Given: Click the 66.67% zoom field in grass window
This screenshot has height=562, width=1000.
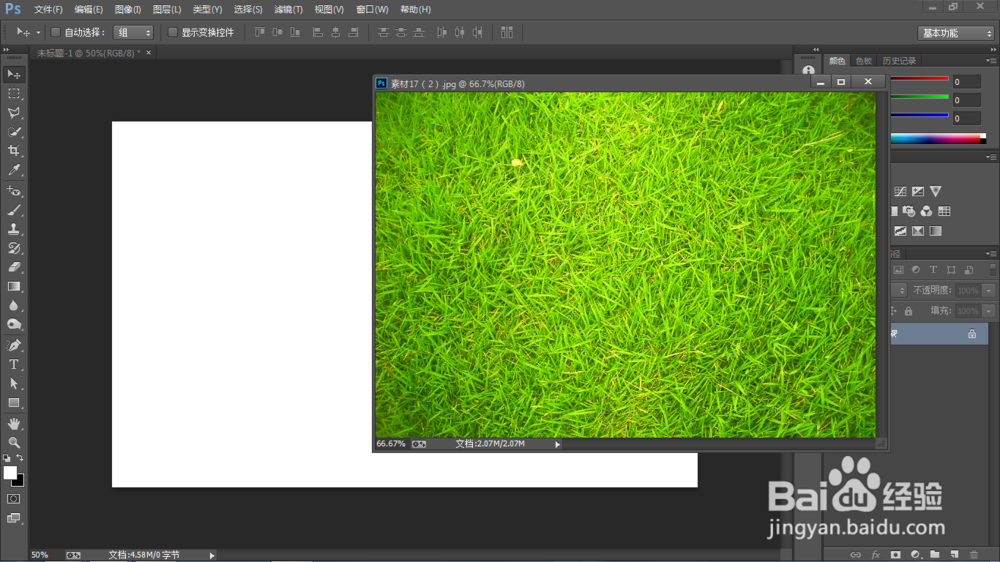Looking at the screenshot, I should 390,443.
